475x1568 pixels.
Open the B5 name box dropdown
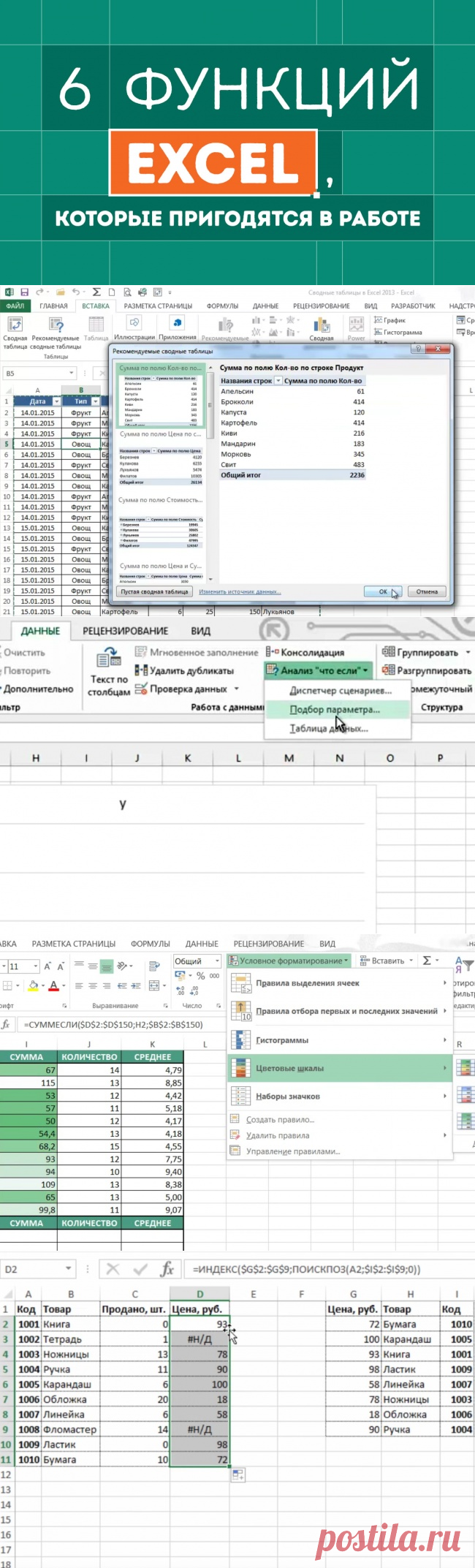coord(72,374)
